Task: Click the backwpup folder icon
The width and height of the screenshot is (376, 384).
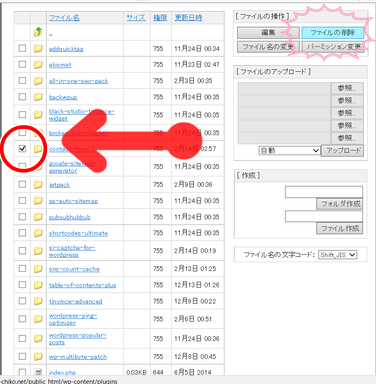Action: (38, 97)
